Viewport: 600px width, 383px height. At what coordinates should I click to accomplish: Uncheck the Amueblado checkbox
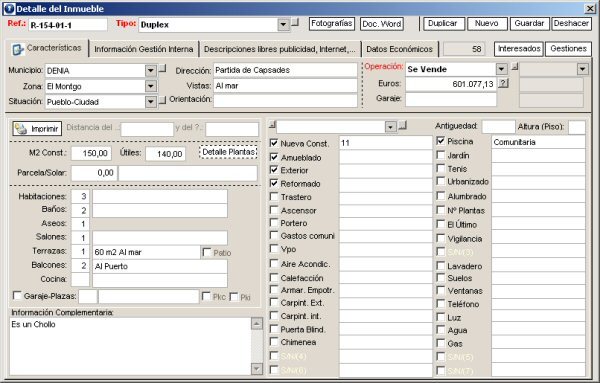click(274, 157)
